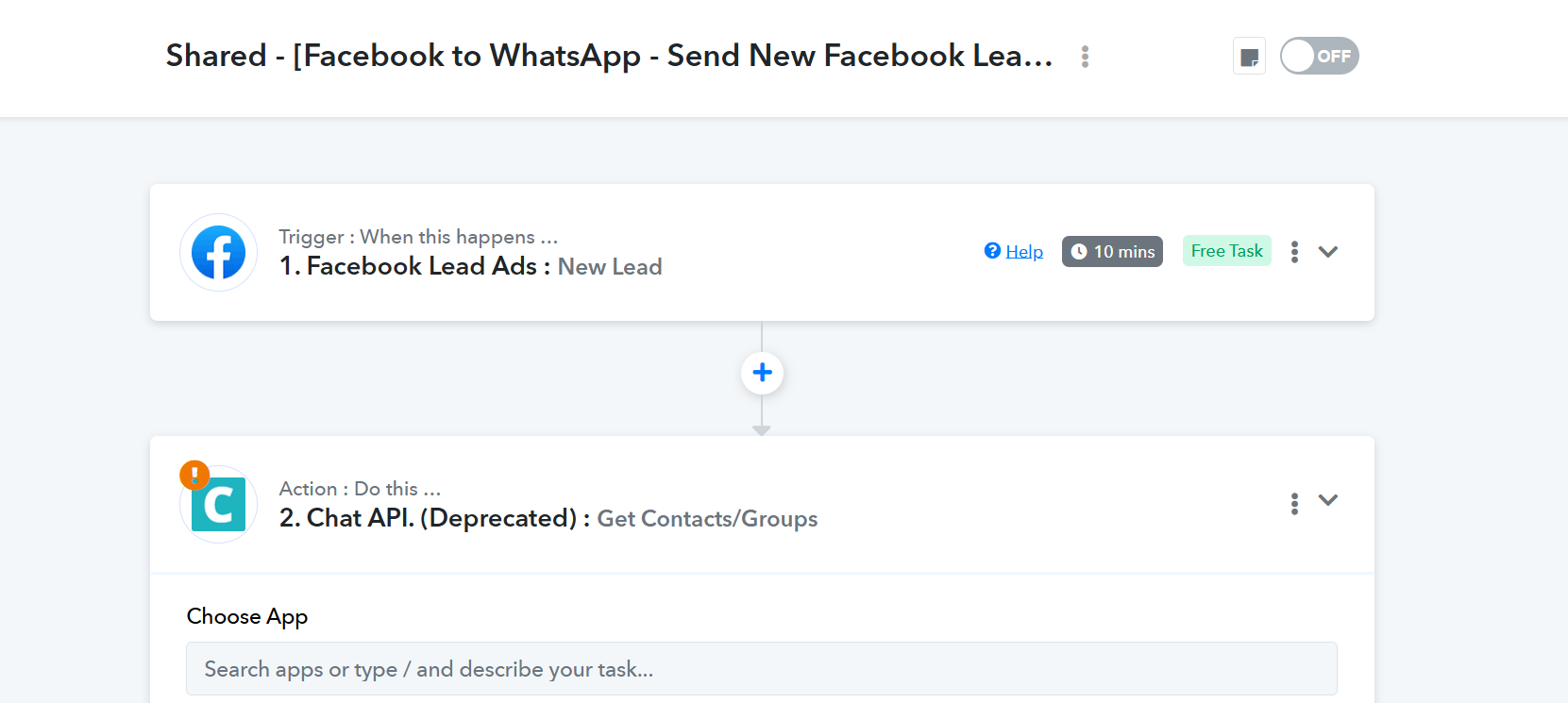The image size is (1568, 703).
Task: Collapse the Chat API action step
Action: tap(1328, 500)
